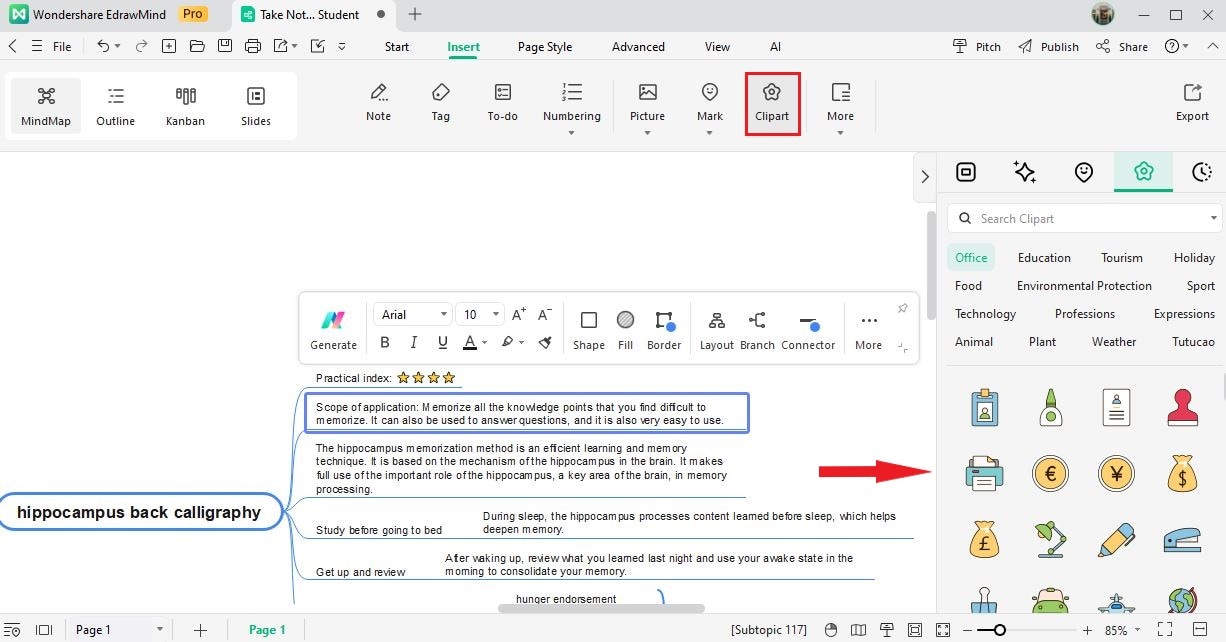
Task: Pin the floating toolbar
Action: click(902, 309)
